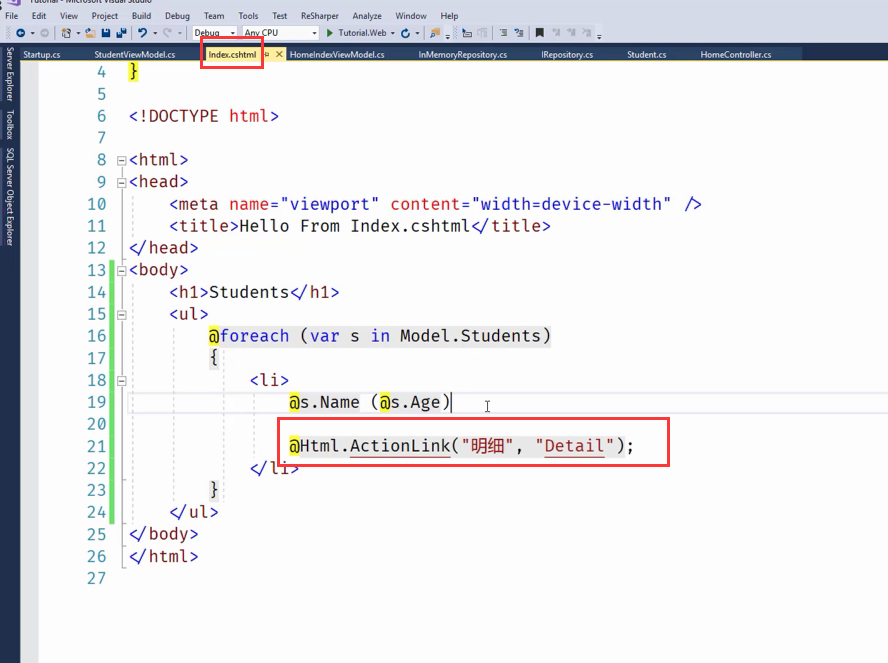
Task: Click the Open File folder icon
Action: 91,33
